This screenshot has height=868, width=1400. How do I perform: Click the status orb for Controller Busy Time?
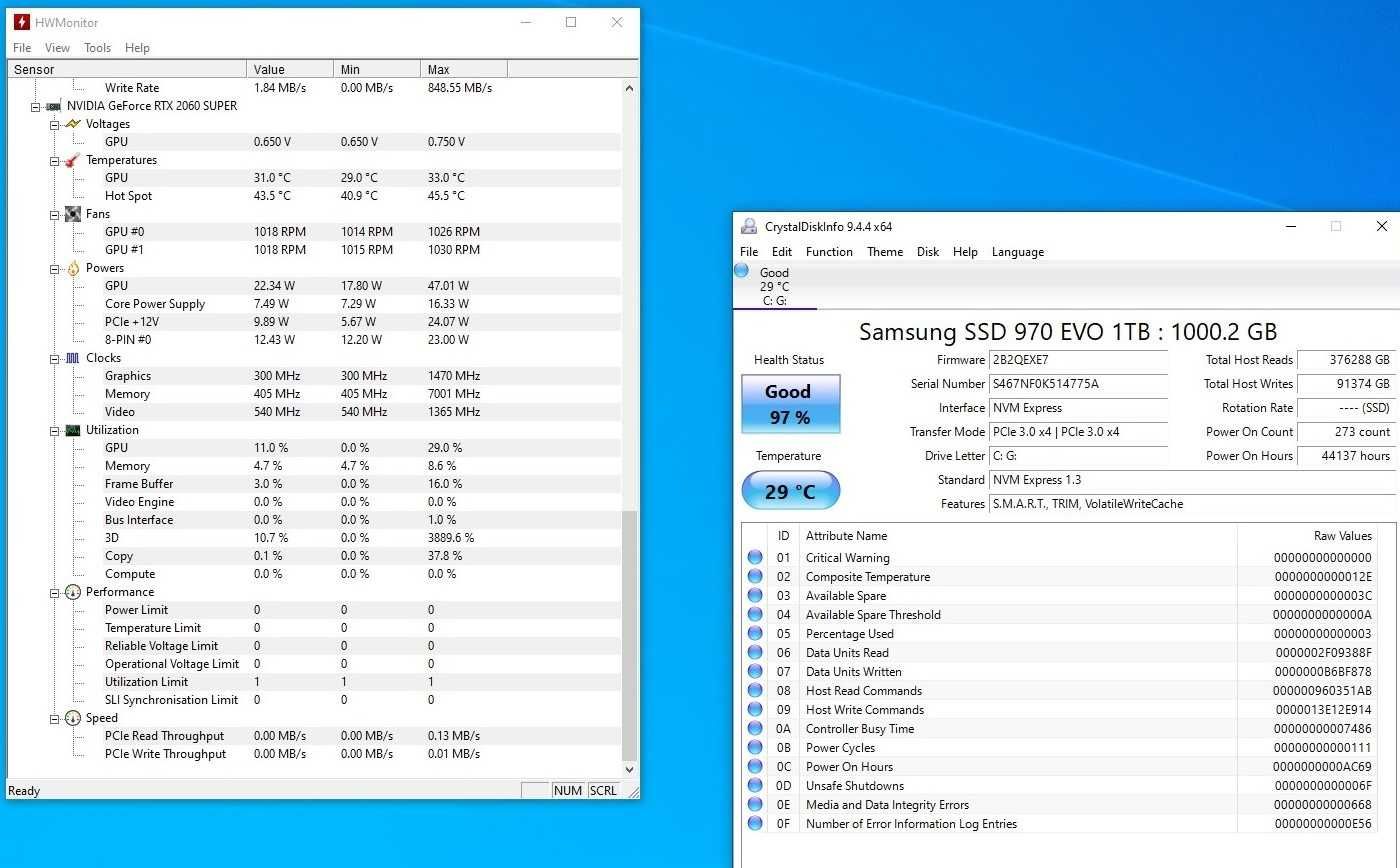pos(755,729)
